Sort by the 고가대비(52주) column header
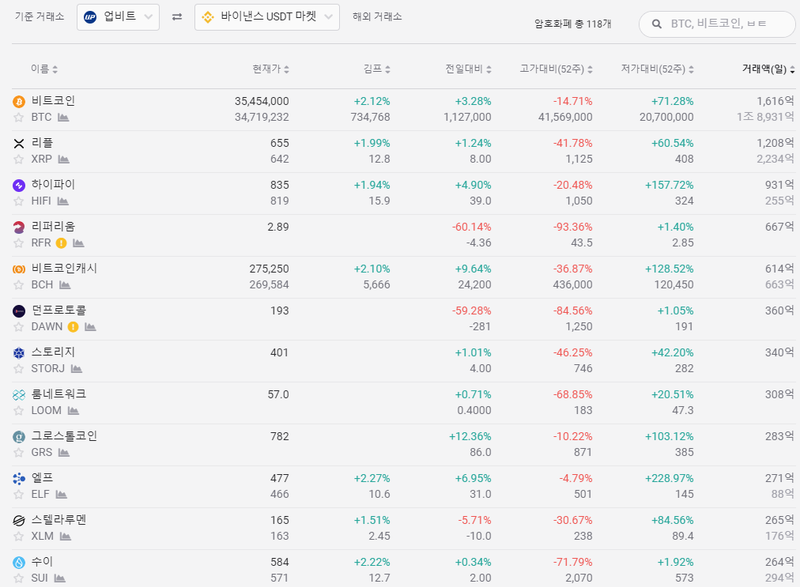Screen dimensions: 800x587 (556, 69)
